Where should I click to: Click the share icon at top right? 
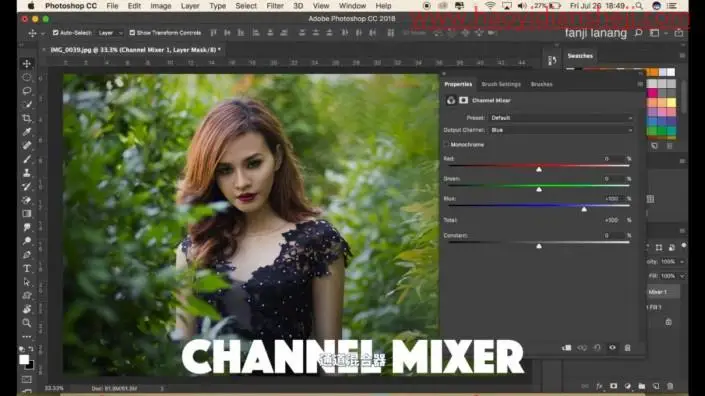pos(679,33)
